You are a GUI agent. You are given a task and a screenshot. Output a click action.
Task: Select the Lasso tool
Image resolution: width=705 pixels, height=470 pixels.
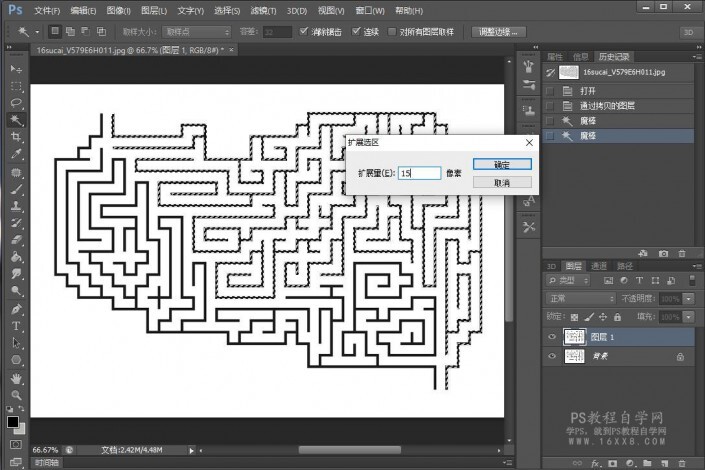16,102
